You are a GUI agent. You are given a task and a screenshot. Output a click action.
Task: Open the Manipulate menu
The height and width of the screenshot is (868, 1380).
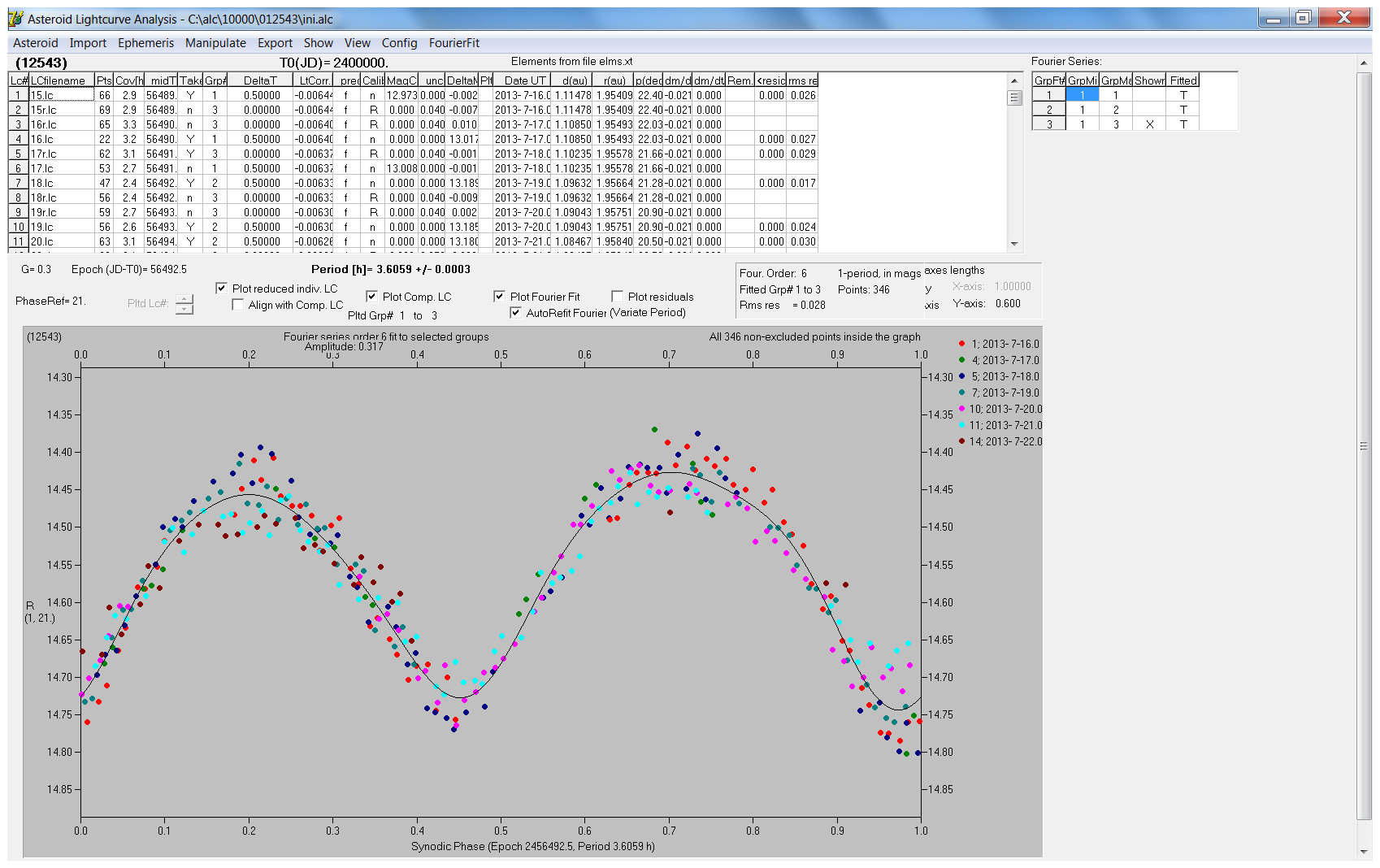pos(215,43)
